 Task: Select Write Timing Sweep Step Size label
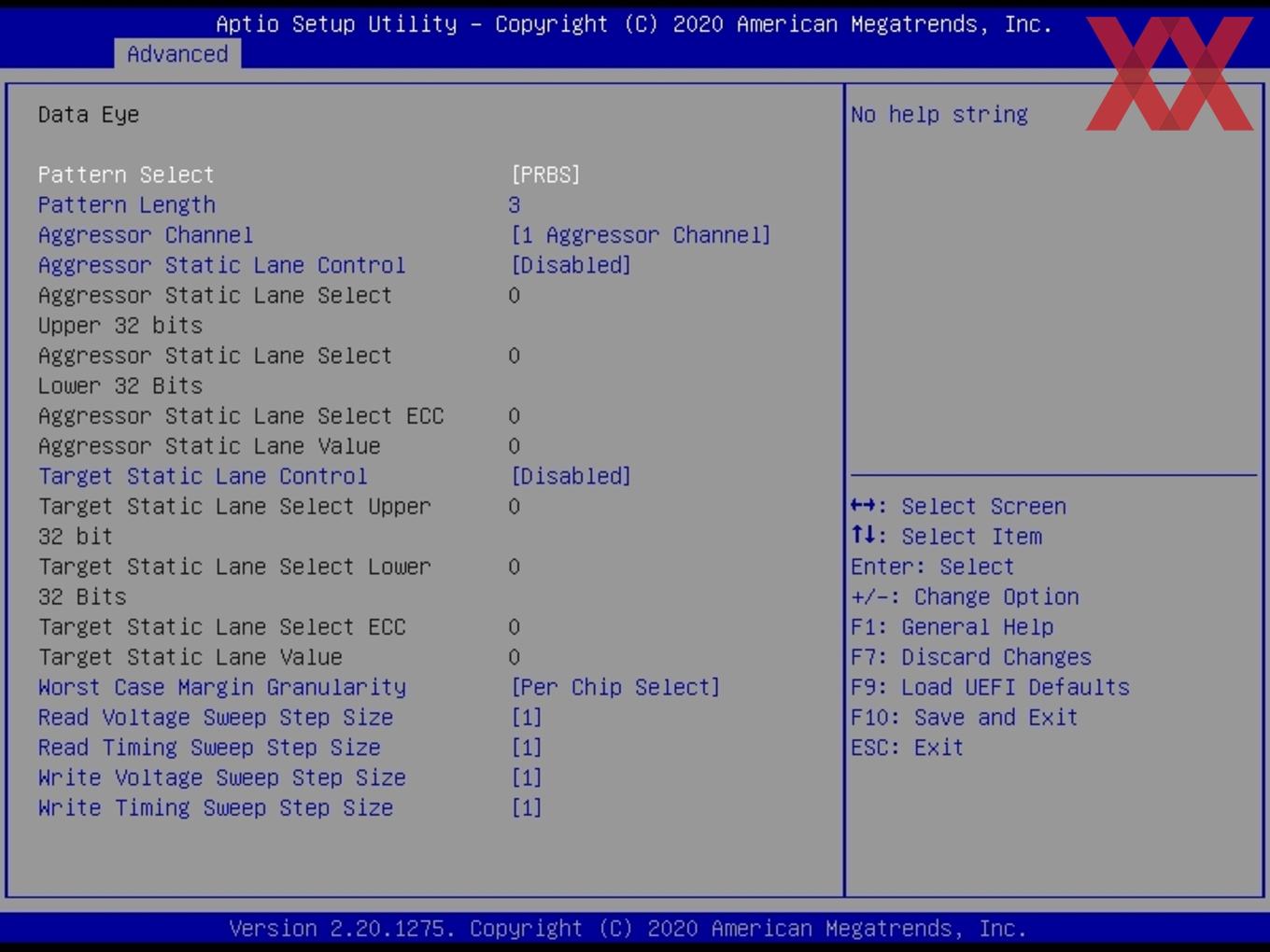click(x=216, y=807)
